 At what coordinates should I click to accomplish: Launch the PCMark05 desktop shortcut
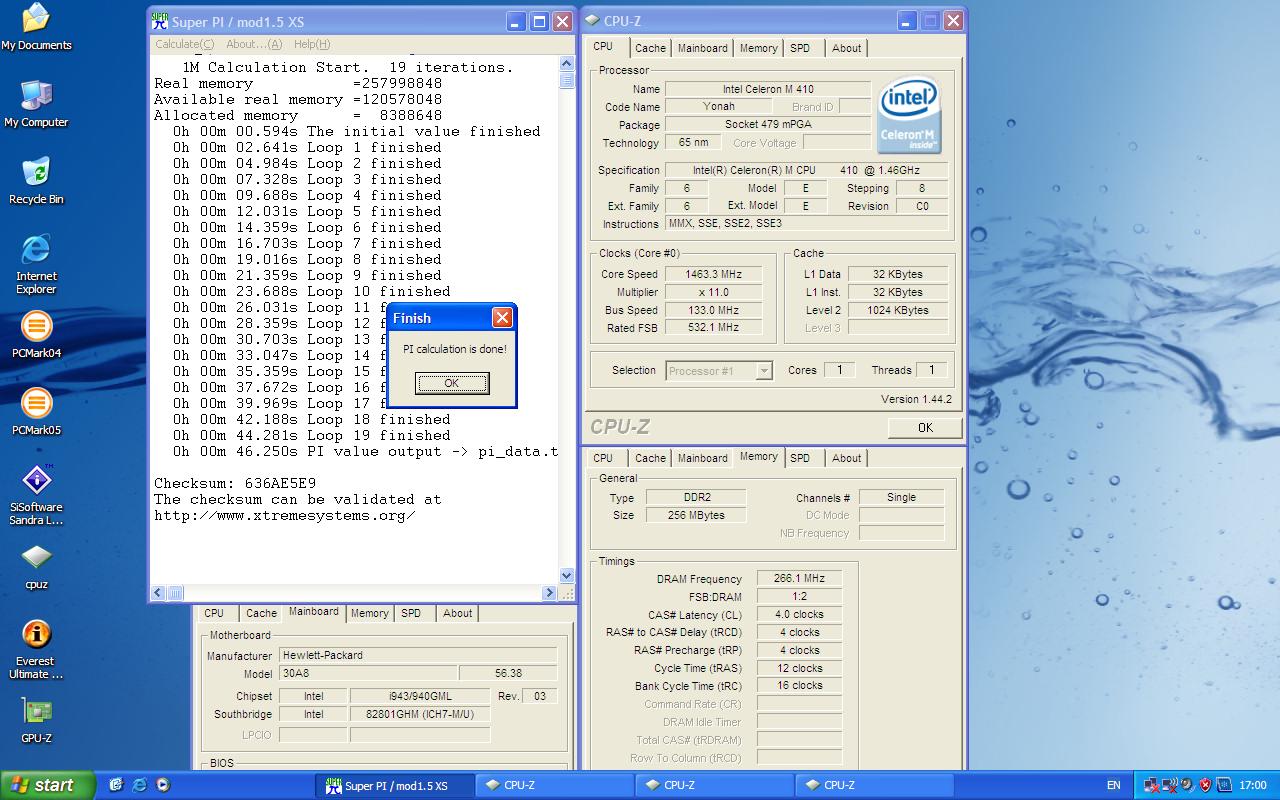36,412
